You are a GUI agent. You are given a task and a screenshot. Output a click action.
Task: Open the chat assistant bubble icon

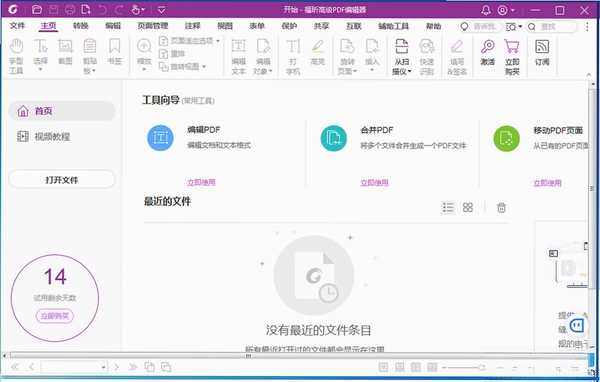pyautogui.click(x=577, y=325)
